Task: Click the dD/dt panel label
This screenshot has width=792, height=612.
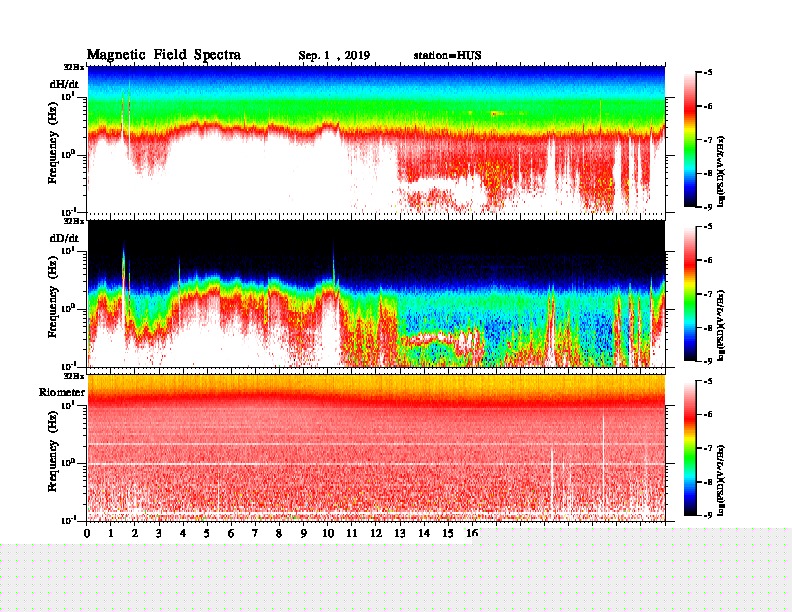Action: (x=64, y=238)
